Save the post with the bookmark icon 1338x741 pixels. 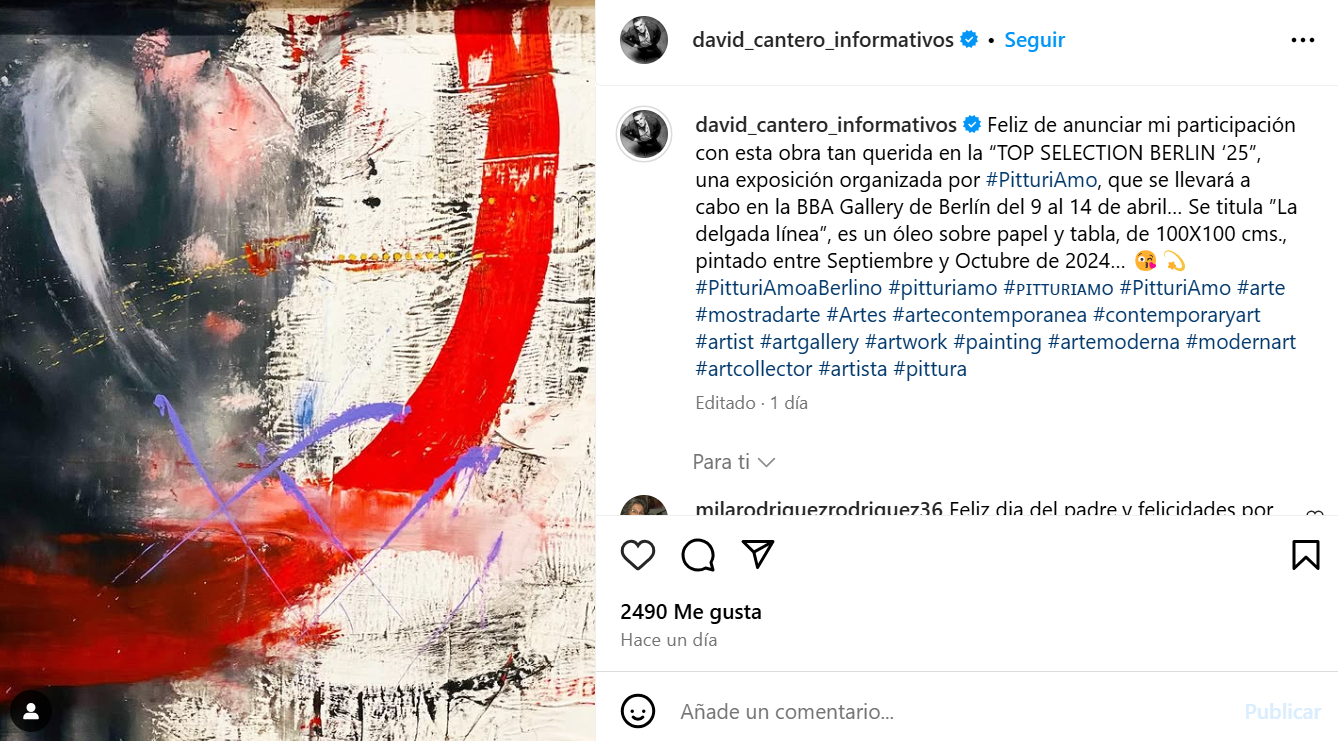1305,555
